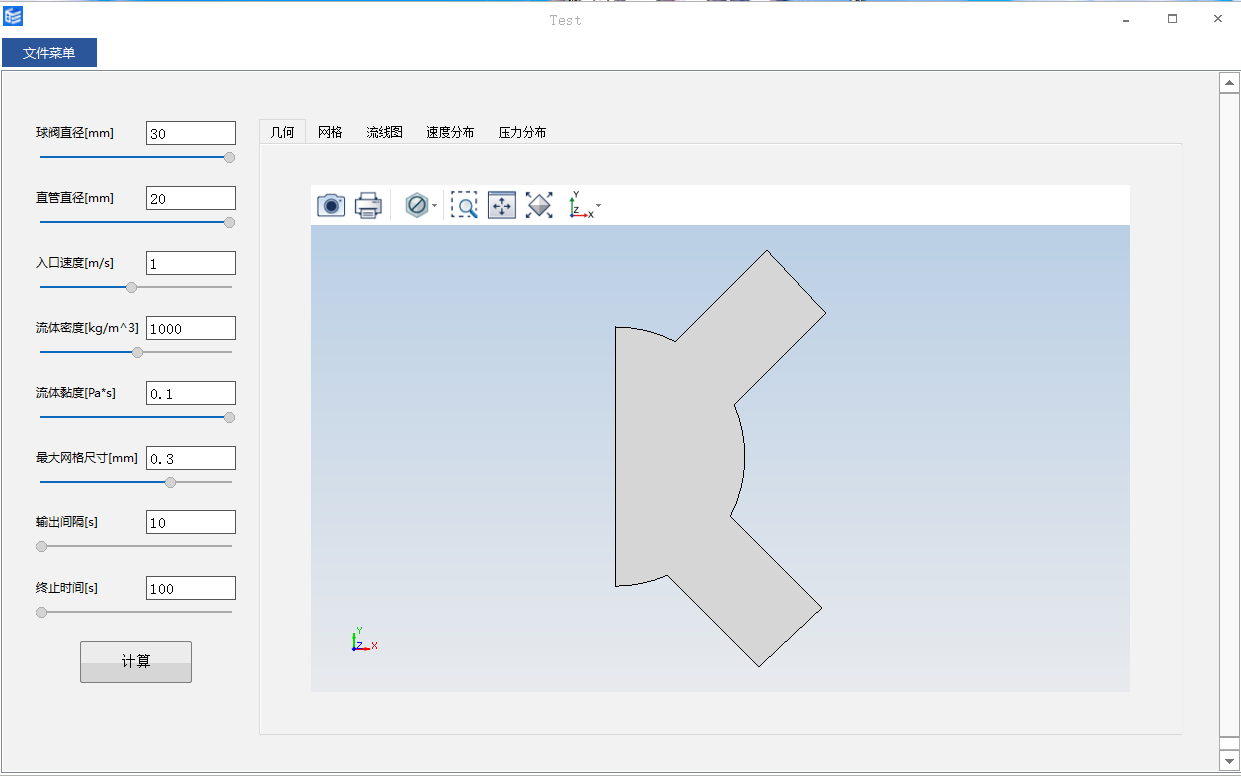
Task: Click the window title text Test
Action: [565, 20]
